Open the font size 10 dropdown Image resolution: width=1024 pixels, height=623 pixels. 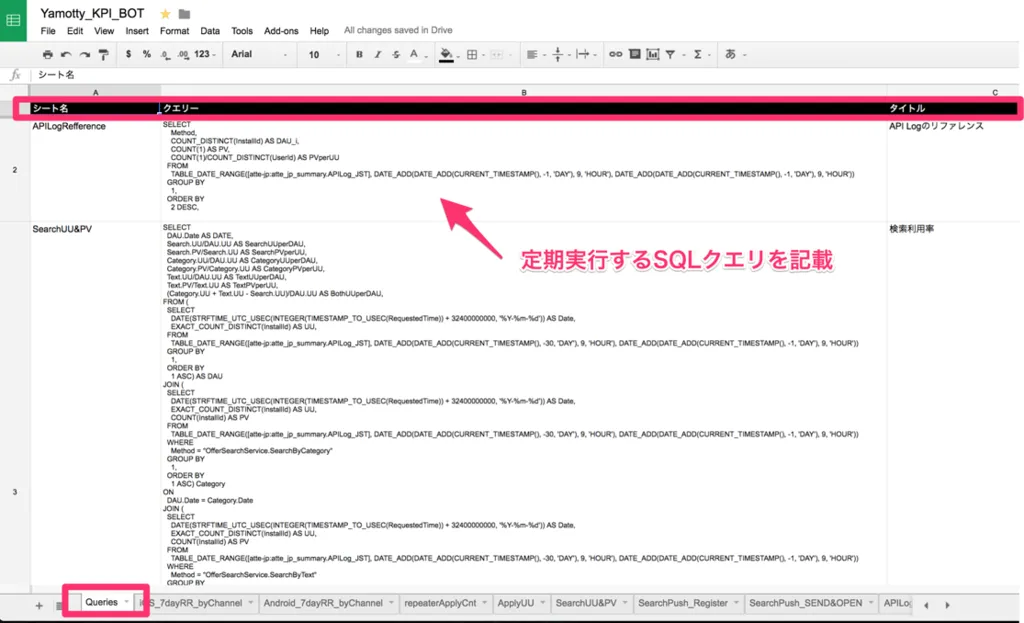pos(322,54)
